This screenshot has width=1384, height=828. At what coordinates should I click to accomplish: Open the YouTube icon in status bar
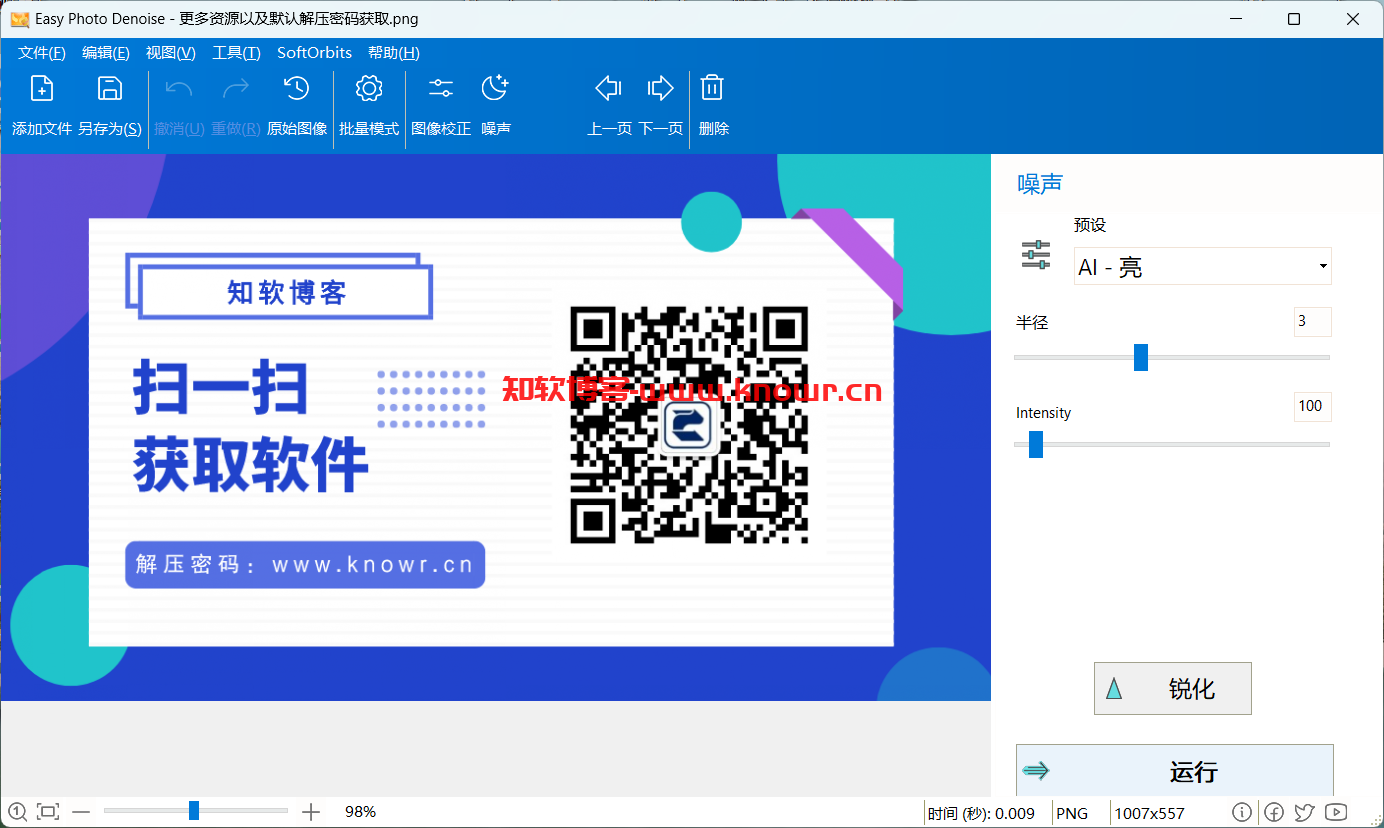click(1336, 812)
